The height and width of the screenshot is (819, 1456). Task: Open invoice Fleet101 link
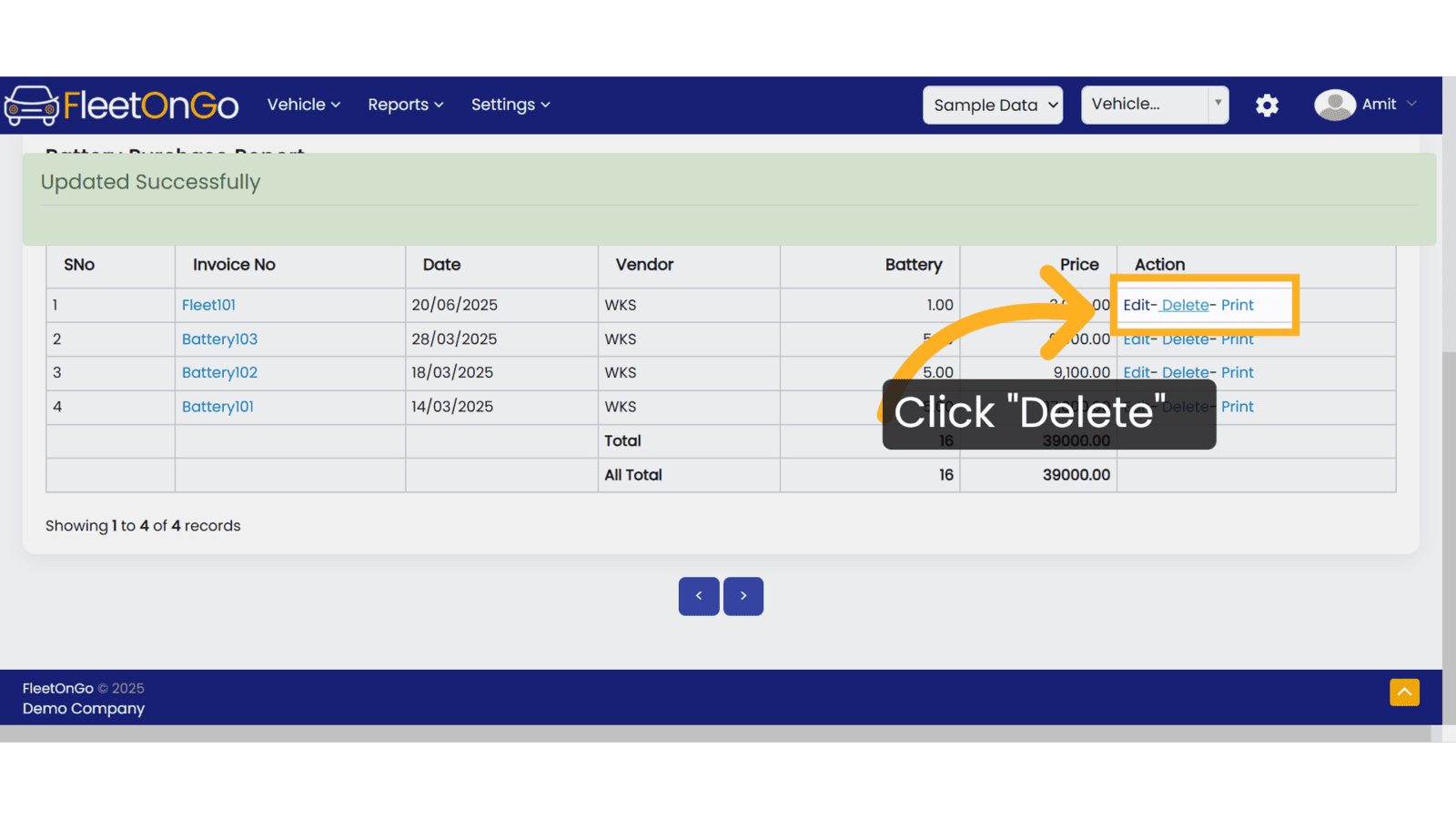208,305
